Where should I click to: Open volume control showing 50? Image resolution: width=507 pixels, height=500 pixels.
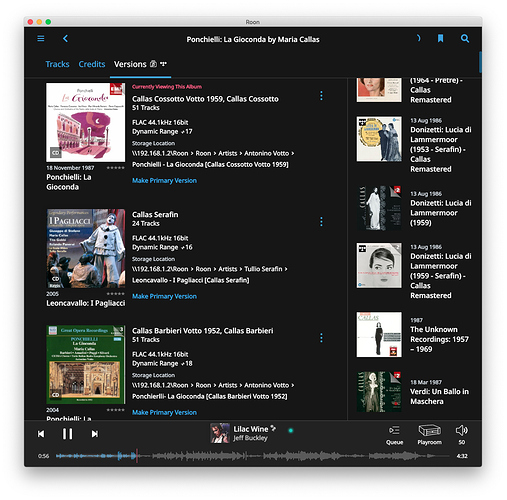coord(462,435)
